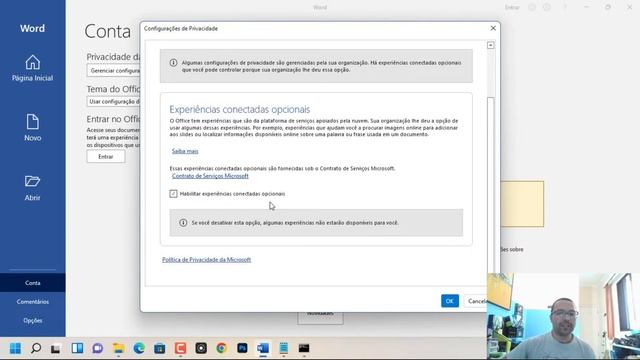Launch Google Chrome from the taskbar
This screenshot has width=640, height=360.
(x=222, y=348)
